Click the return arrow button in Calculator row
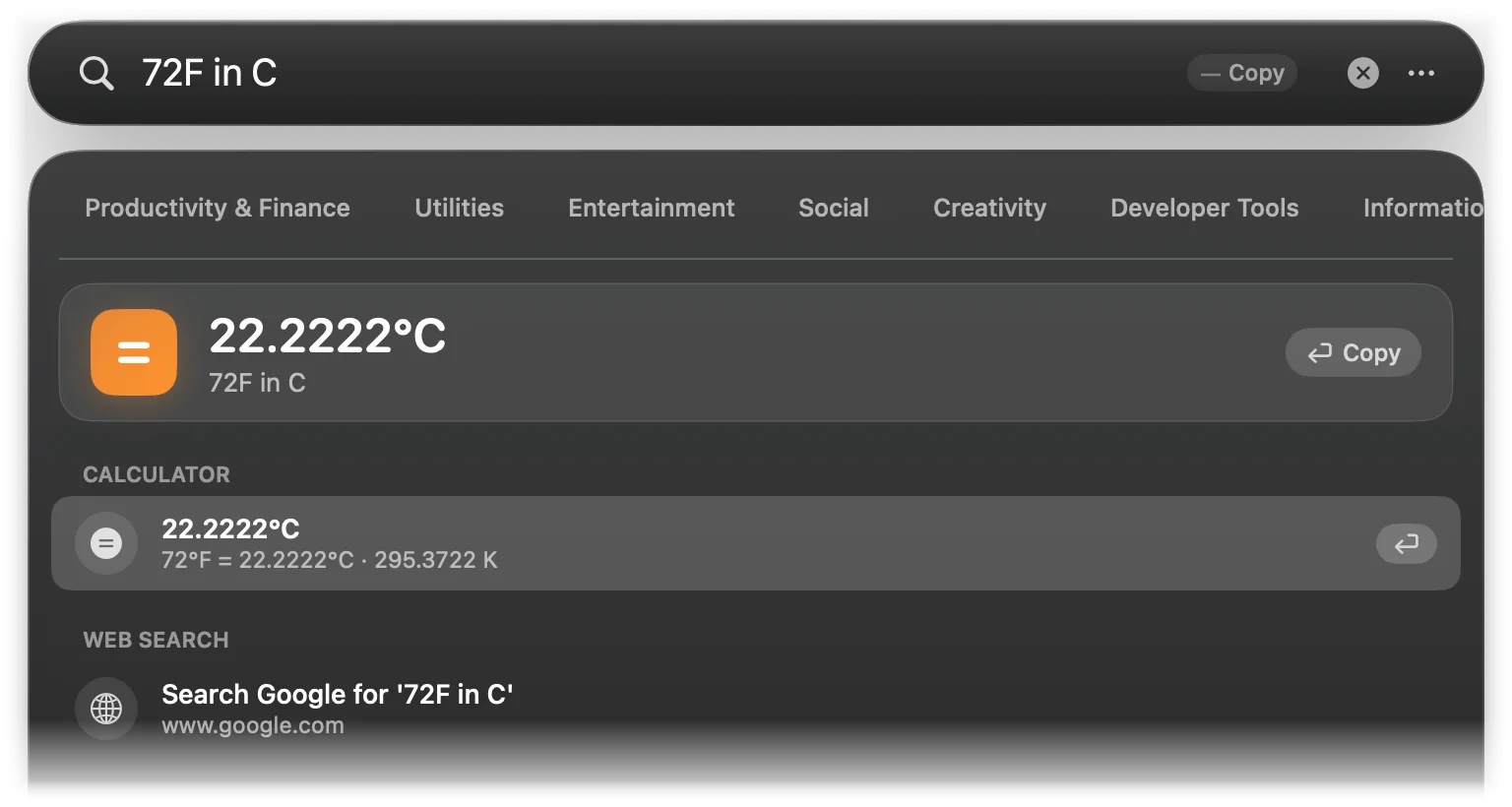This screenshot has height=807, width=1512. point(1406,543)
